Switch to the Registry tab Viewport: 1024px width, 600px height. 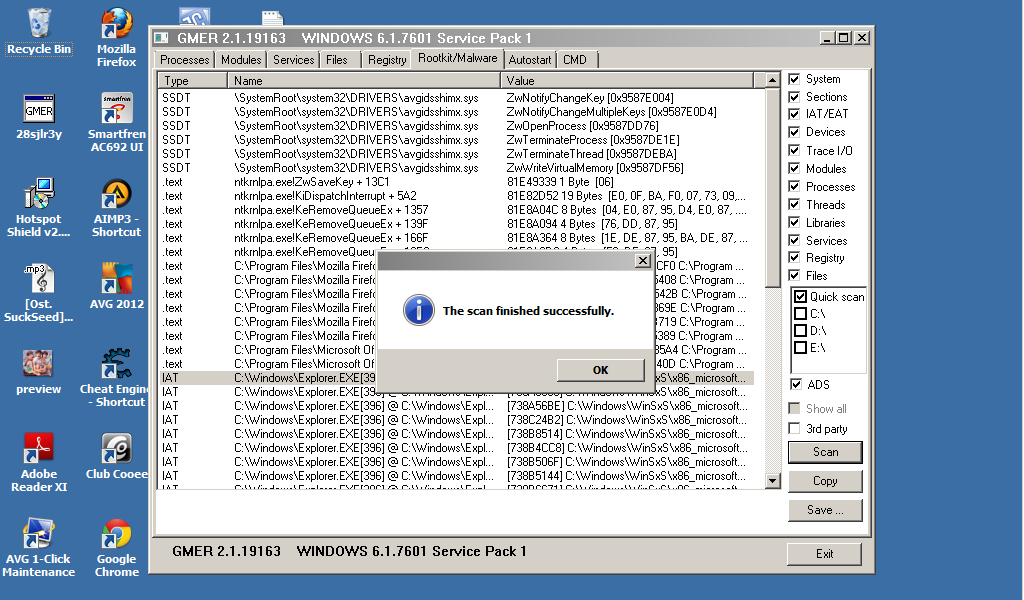tap(387, 59)
